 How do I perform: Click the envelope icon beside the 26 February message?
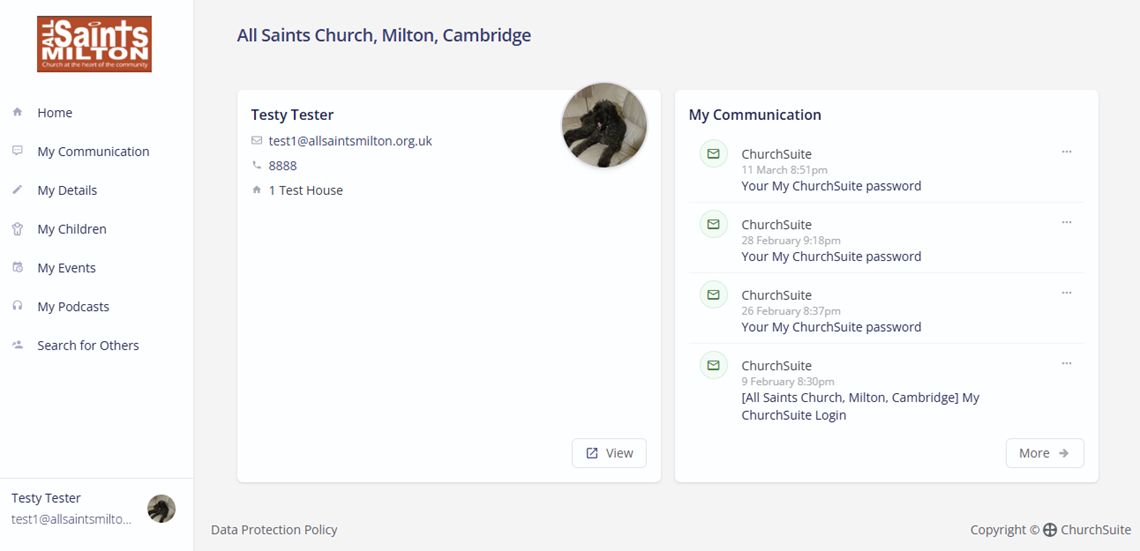[x=713, y=295]
